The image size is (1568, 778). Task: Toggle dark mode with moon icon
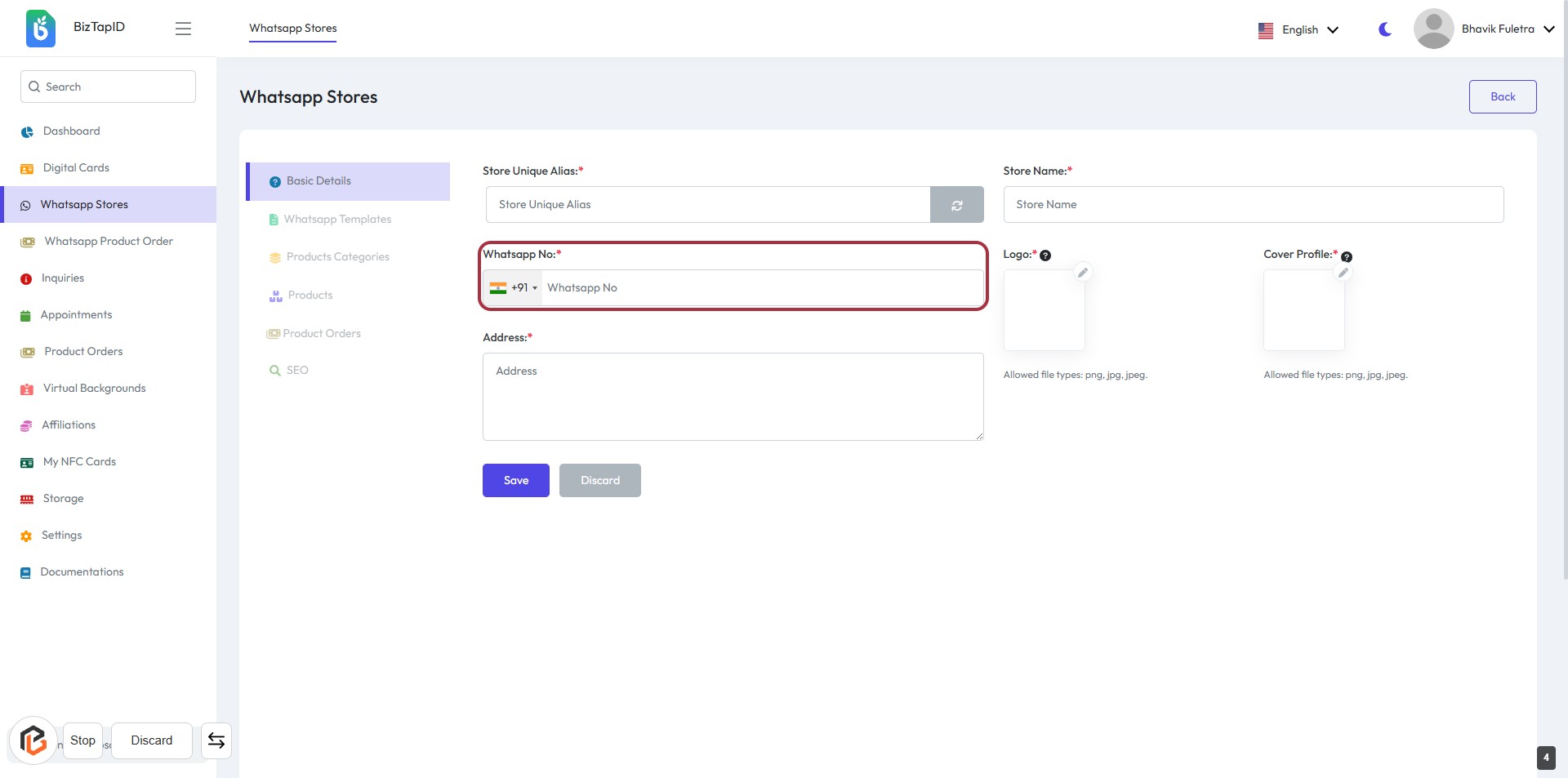(1385, 29)
